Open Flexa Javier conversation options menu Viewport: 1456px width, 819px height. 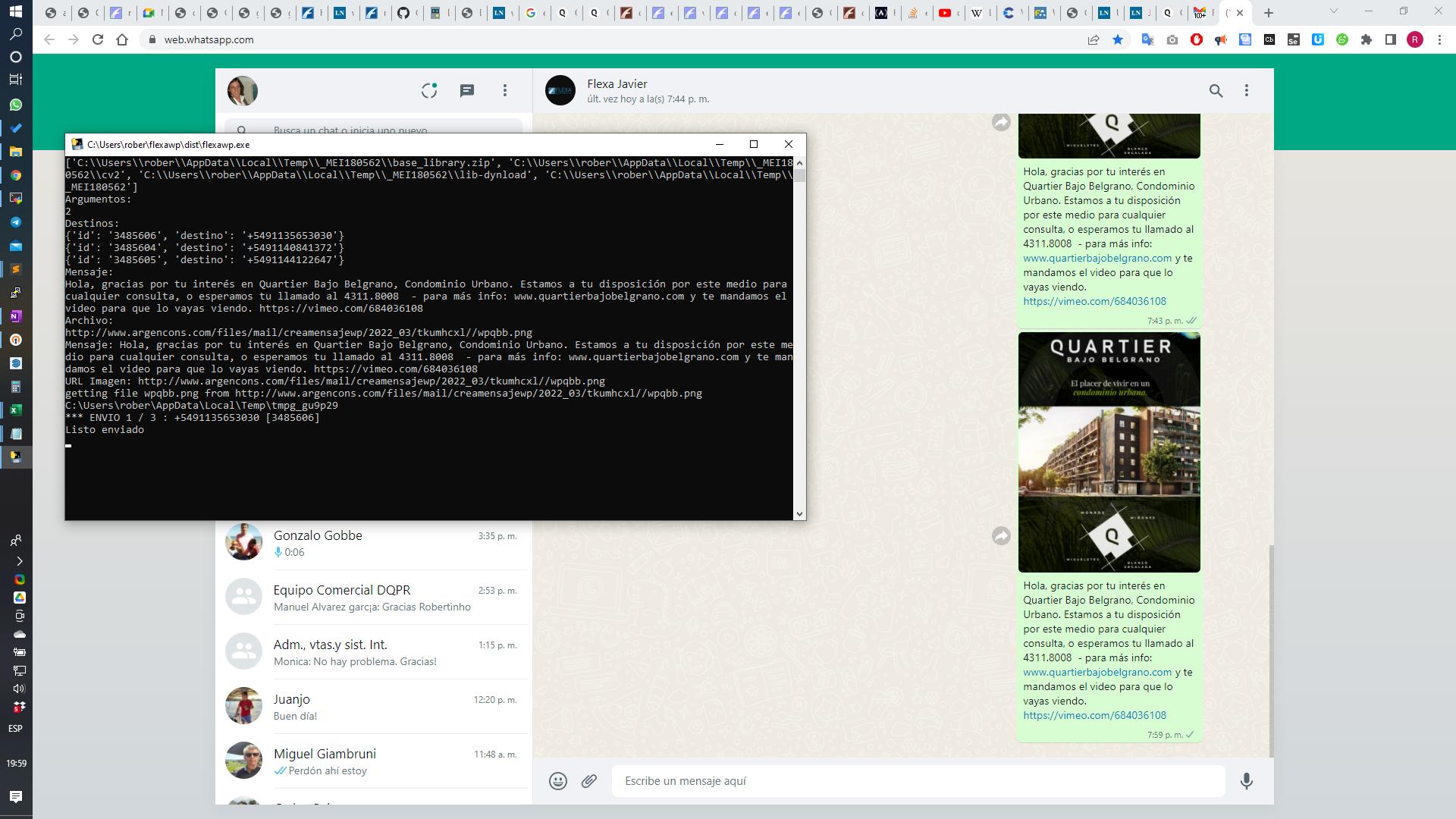tap(1247, 91)
